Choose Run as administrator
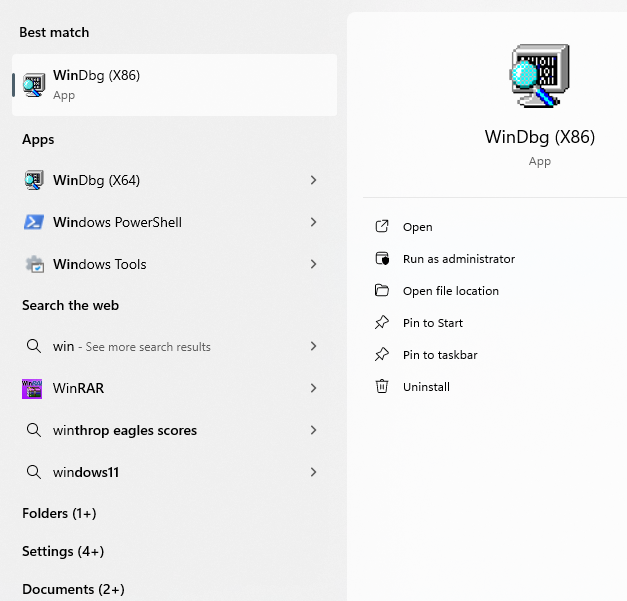This screenshot has width=627, height=601. (459, 259)
